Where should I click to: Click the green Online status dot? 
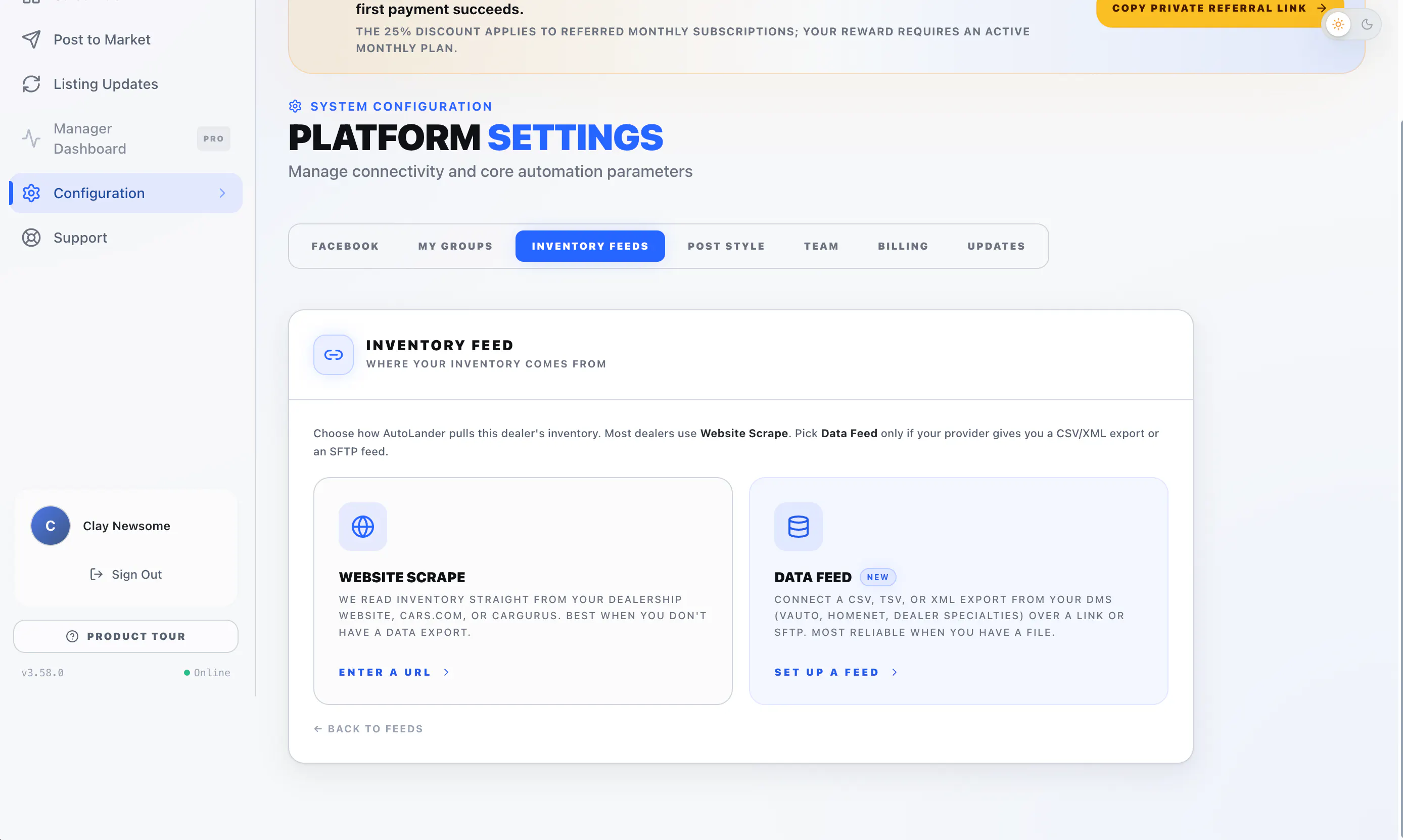pos(187,672)
